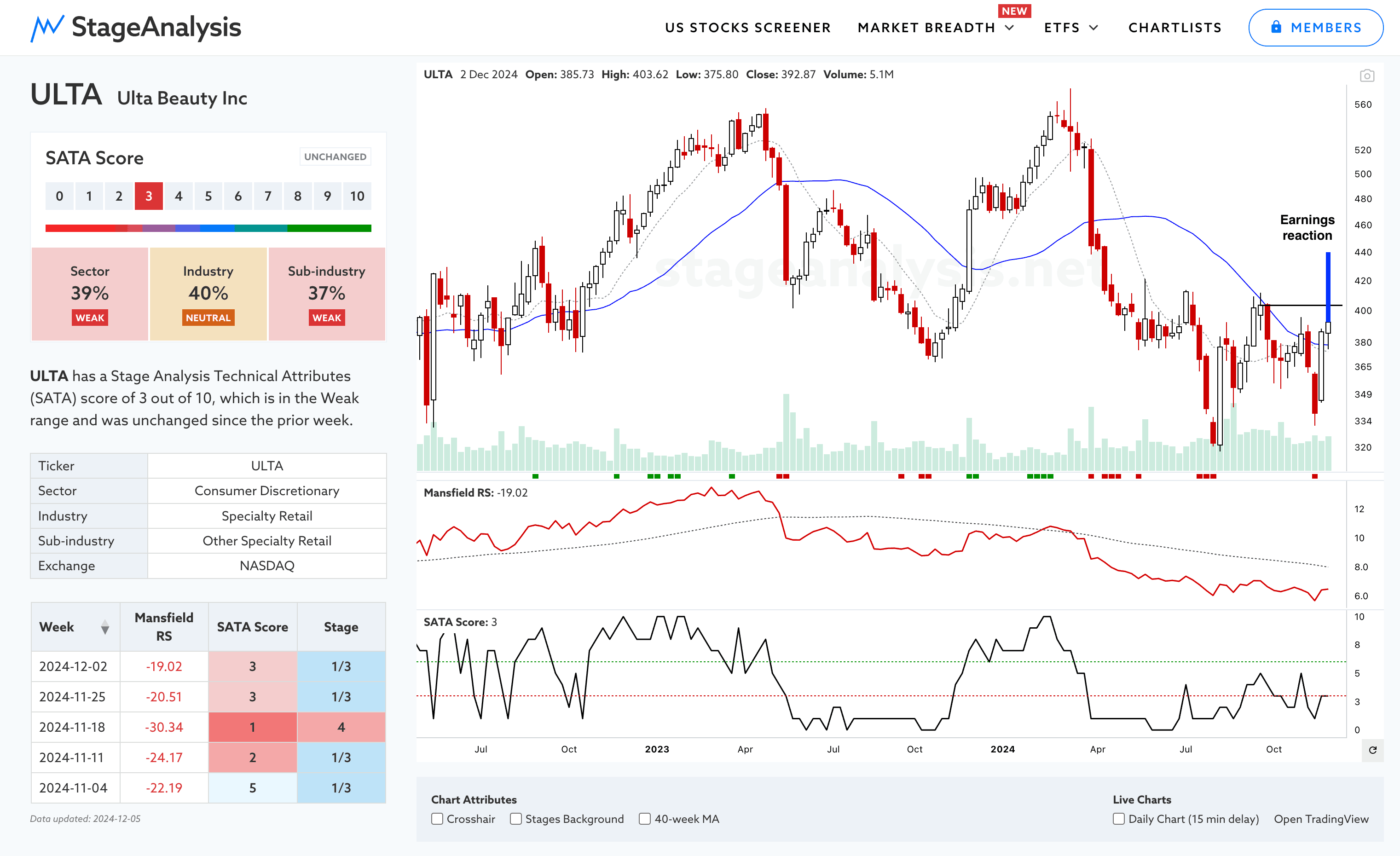Click the Mansfield RS column header
The height and width of the screenshot is (856, 1400).
pos(164,627)
